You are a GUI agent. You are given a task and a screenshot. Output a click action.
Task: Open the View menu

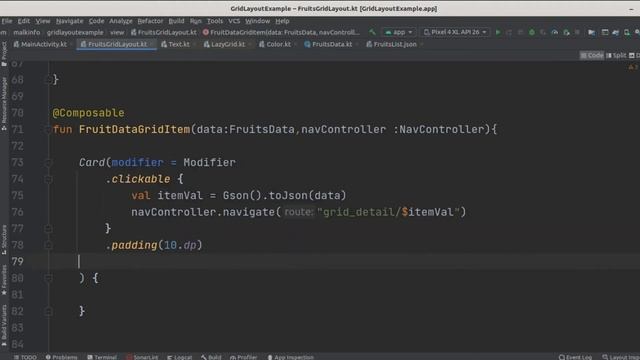(42, 21)
